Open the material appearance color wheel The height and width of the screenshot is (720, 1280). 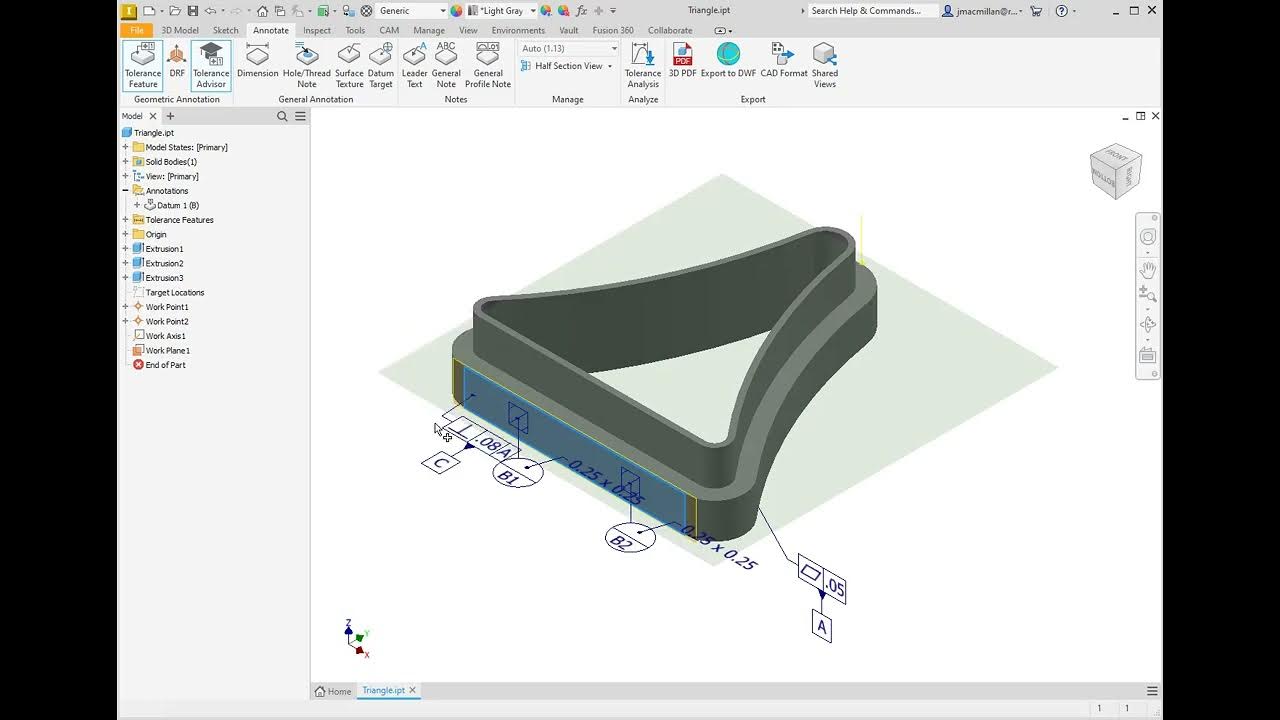coord(457,11)
